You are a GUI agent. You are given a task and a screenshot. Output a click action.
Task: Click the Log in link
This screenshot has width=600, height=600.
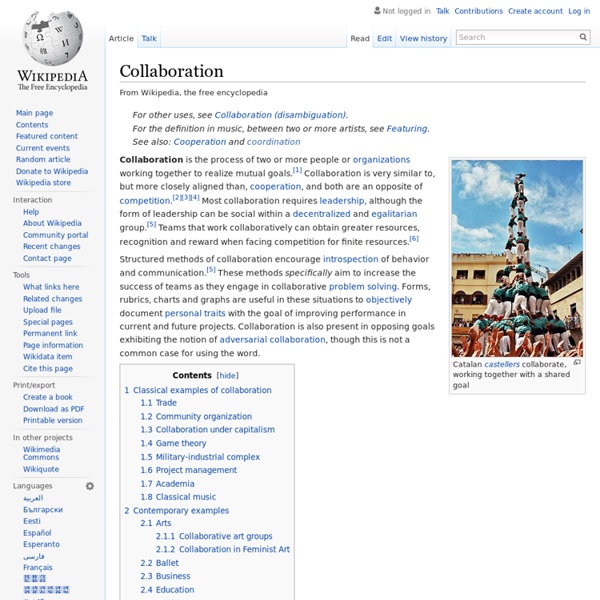point(579,11)
